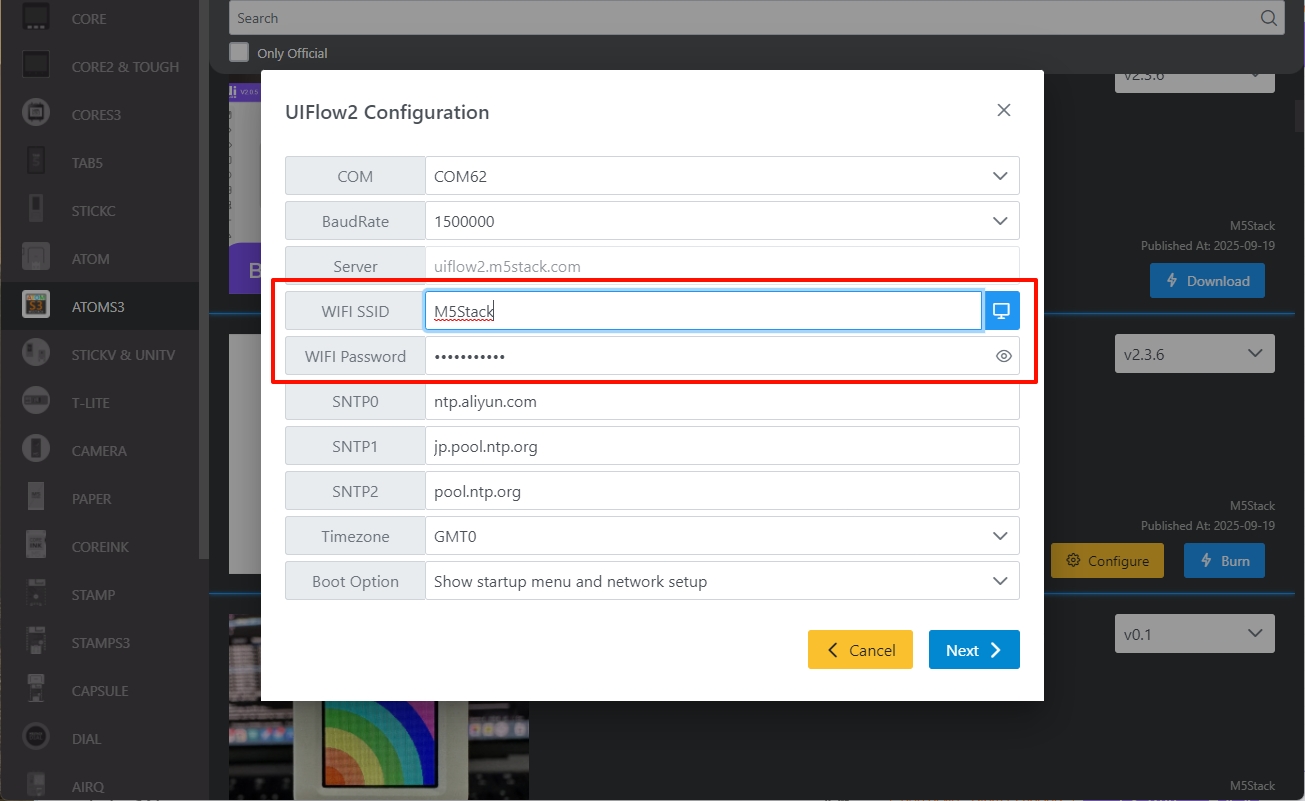
Task: Select TAB5 device icon
Action: [36, 162]
